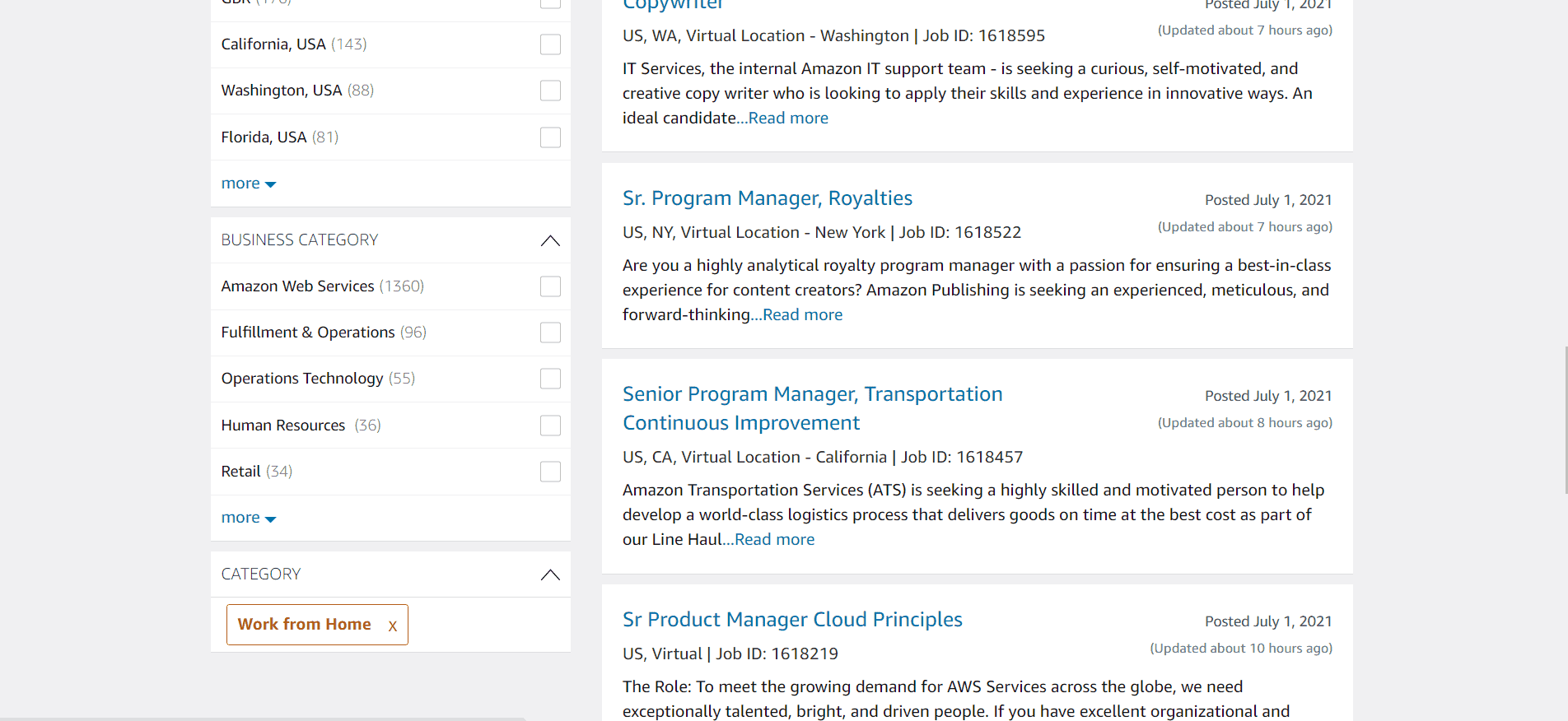This screenshot has width=1568, height=721.
Task: Collapse the Category filter section
Action: pos(549,574)
